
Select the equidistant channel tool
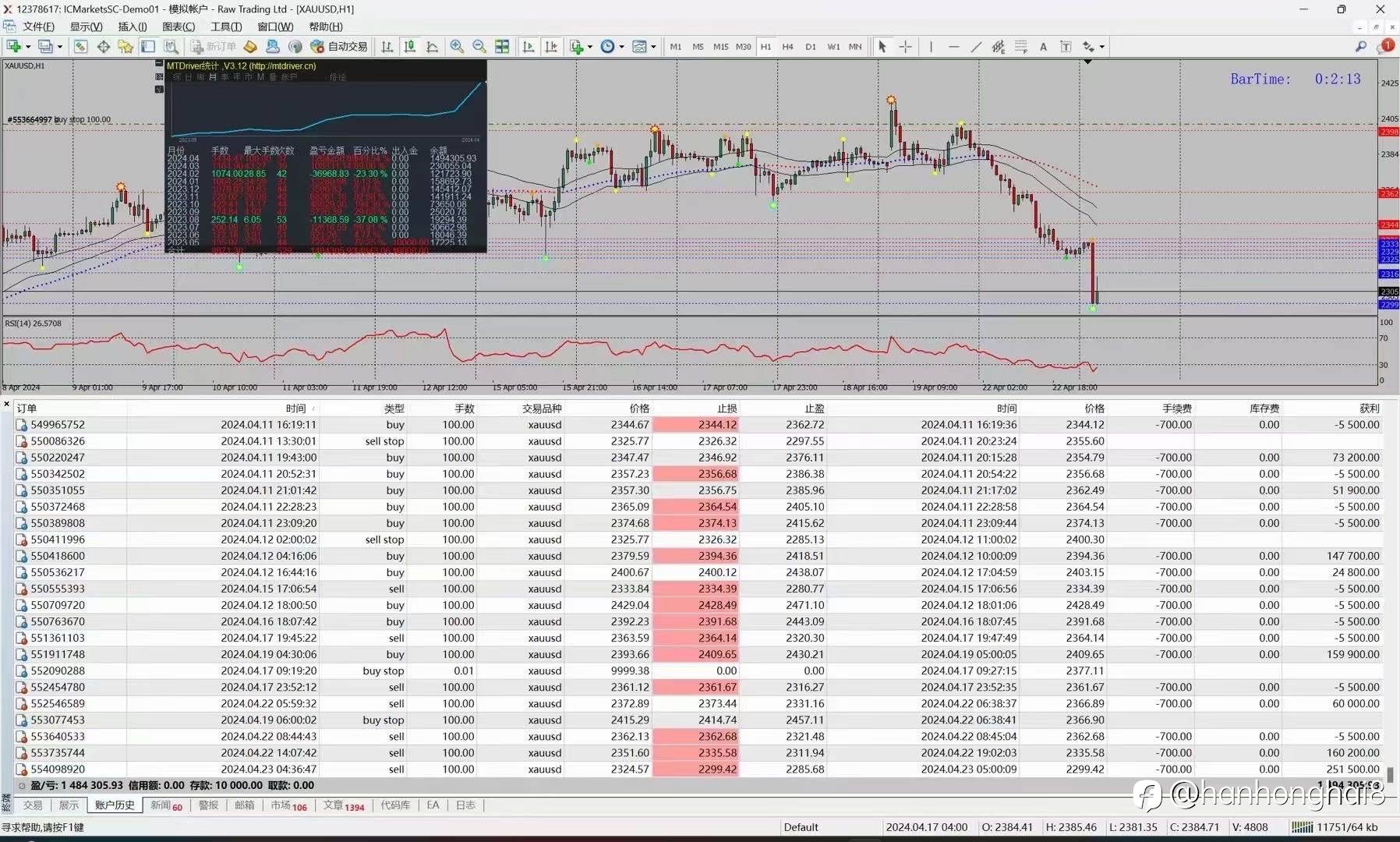pyautogui.click(x=999, y=47)
